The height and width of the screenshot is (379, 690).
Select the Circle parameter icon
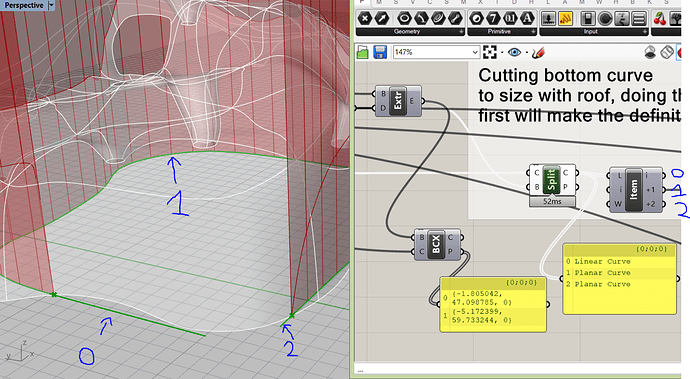(404, 18)
